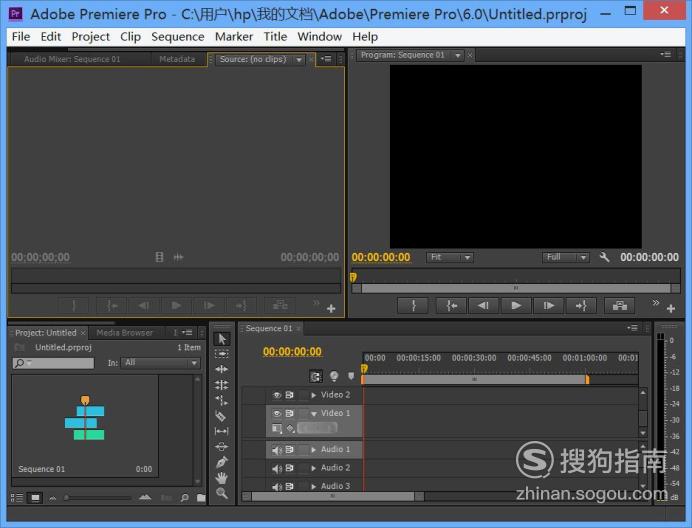Select the Slip tool
The image size is (692, 528).
222,431
